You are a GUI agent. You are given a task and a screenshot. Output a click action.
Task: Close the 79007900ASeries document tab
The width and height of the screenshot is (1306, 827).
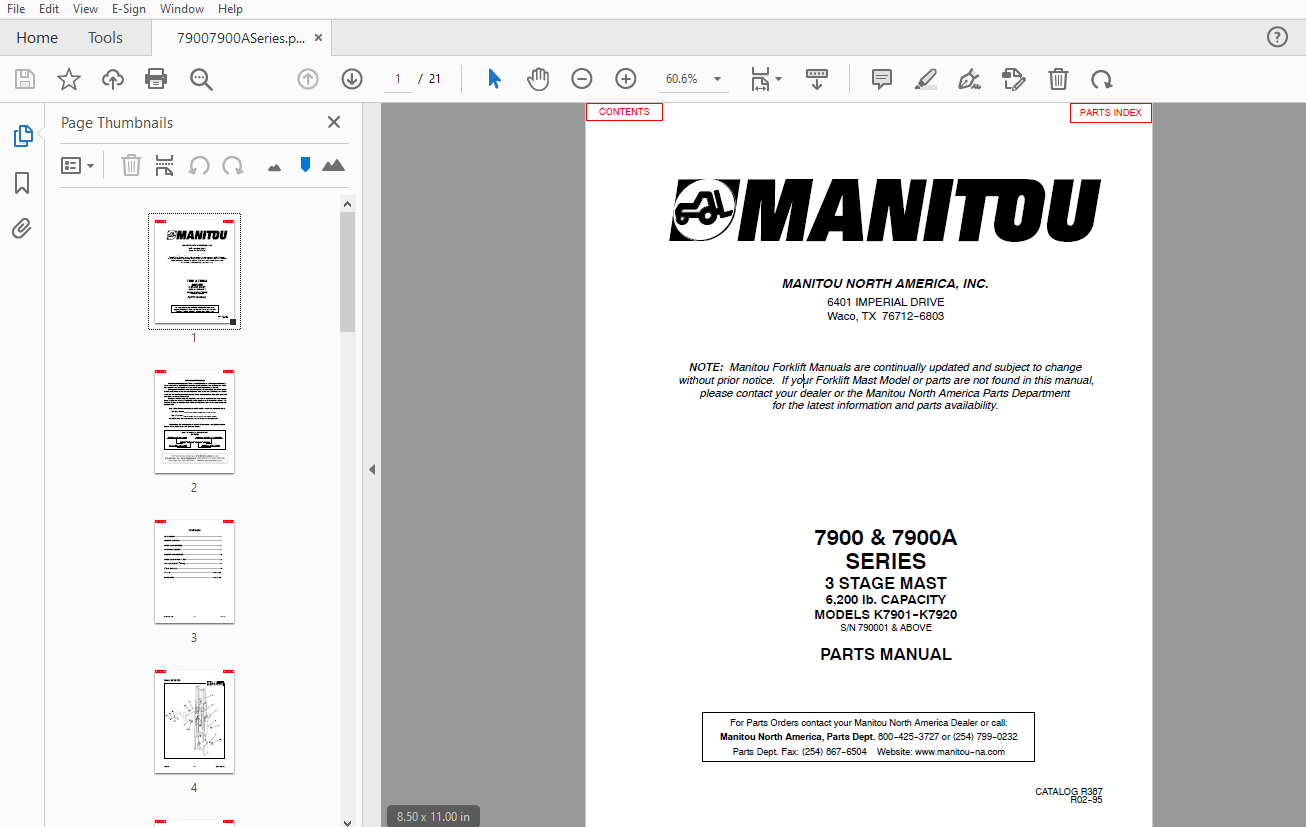tap(319, 38)
